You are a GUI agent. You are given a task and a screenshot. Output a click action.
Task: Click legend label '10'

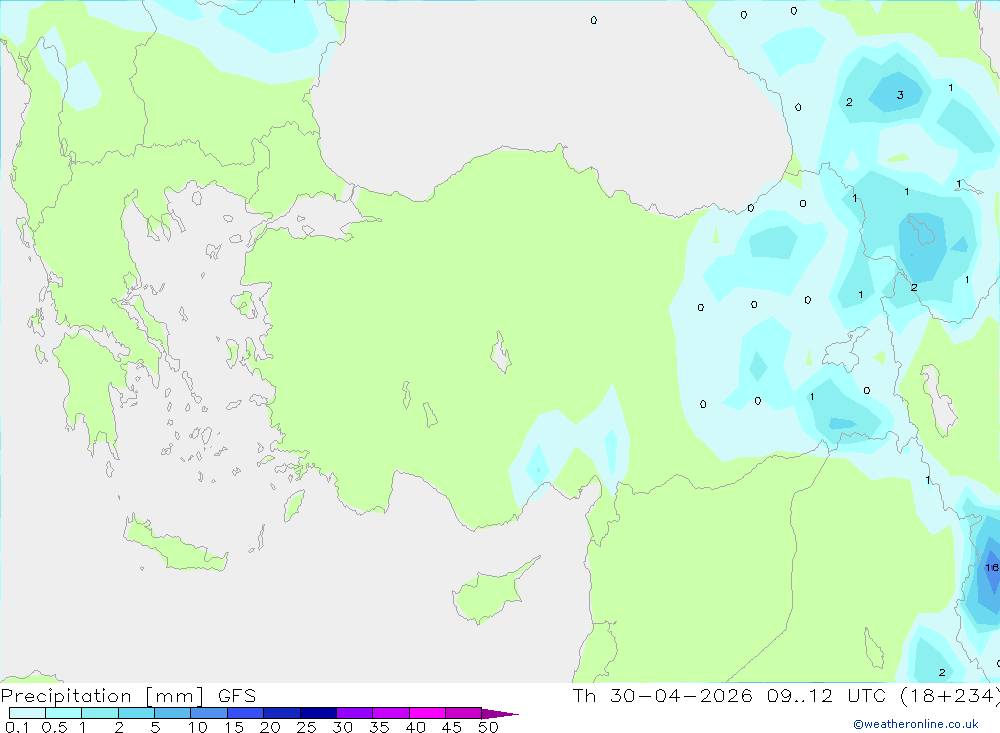click(x=198, y=727)
